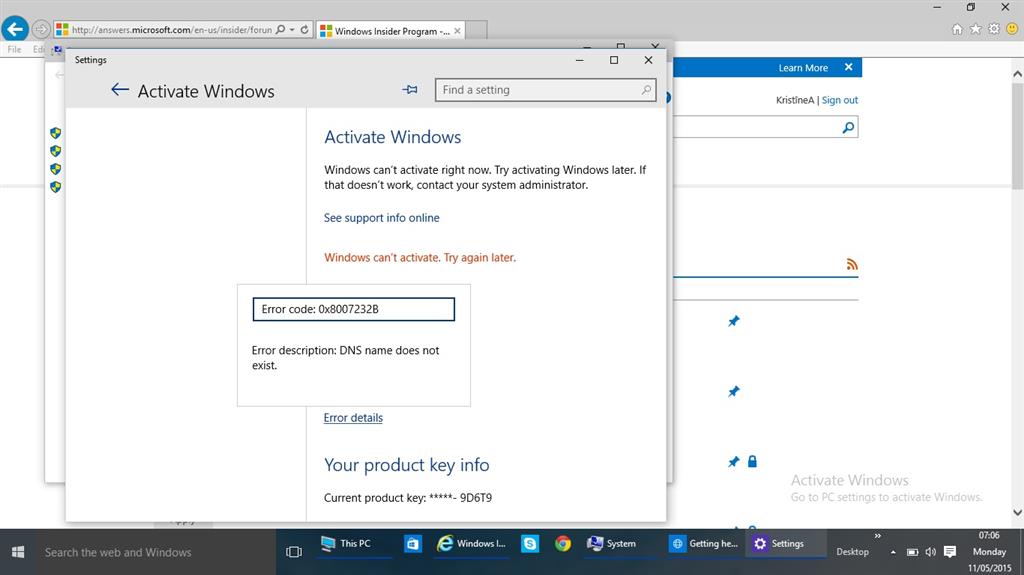The image size is (1024, 575).
Task: Click the browser scrollbar up arrow
Action: click(x=1017, y=74)
